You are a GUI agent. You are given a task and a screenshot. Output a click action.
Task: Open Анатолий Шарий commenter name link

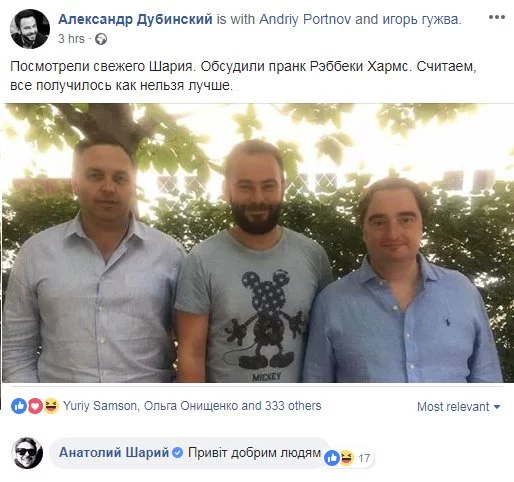point(114,453)
